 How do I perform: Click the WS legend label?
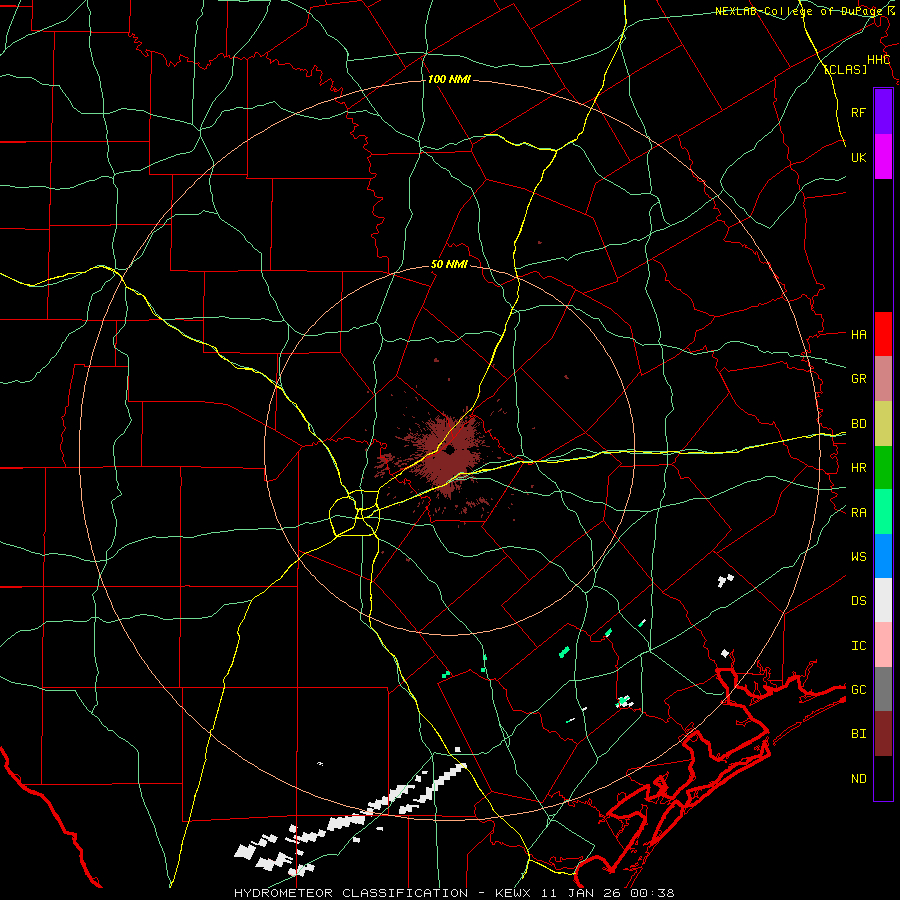858,557
